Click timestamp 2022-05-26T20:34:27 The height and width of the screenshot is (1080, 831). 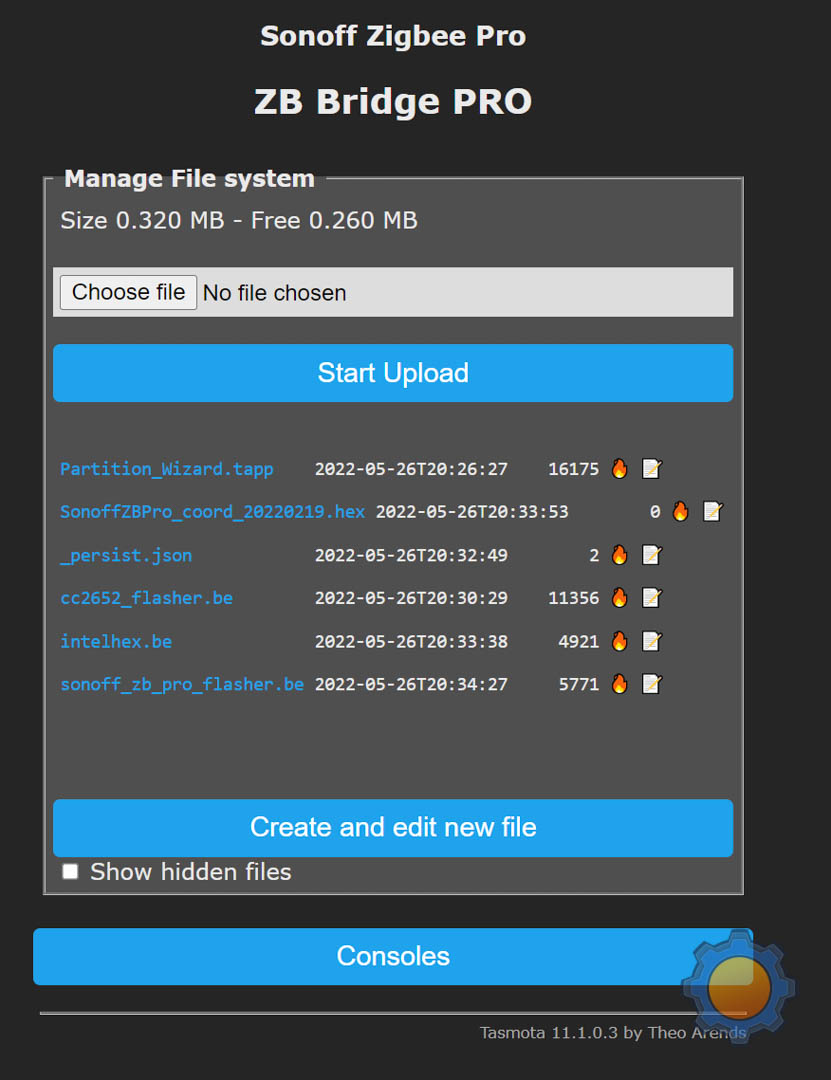coord(411,684)
